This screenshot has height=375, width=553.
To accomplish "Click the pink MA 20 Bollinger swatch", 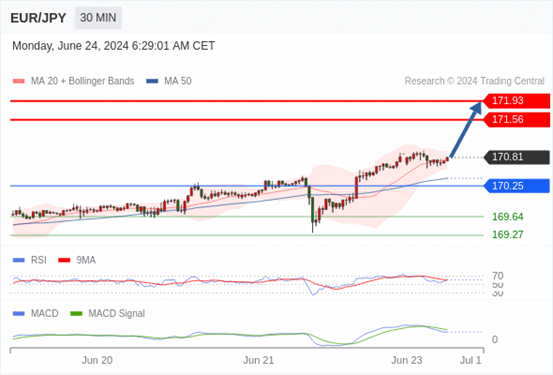I will click(x=19, y=81).
